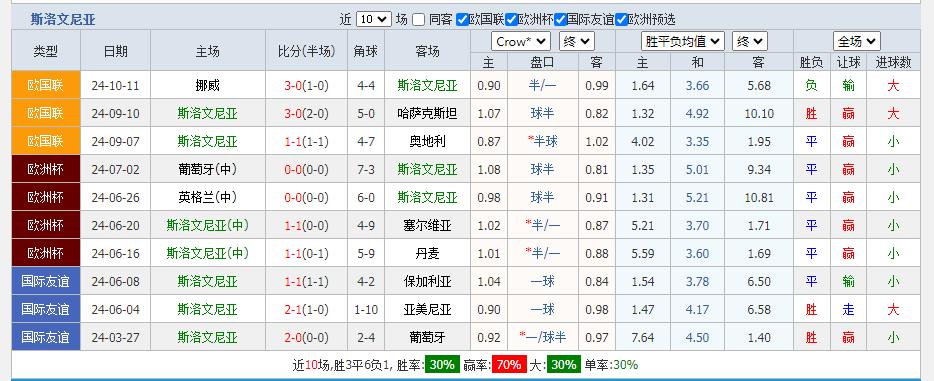The image size is (934, 381).
Task: Click the green 30% badge after 大
Action: (x=563, y=364)
